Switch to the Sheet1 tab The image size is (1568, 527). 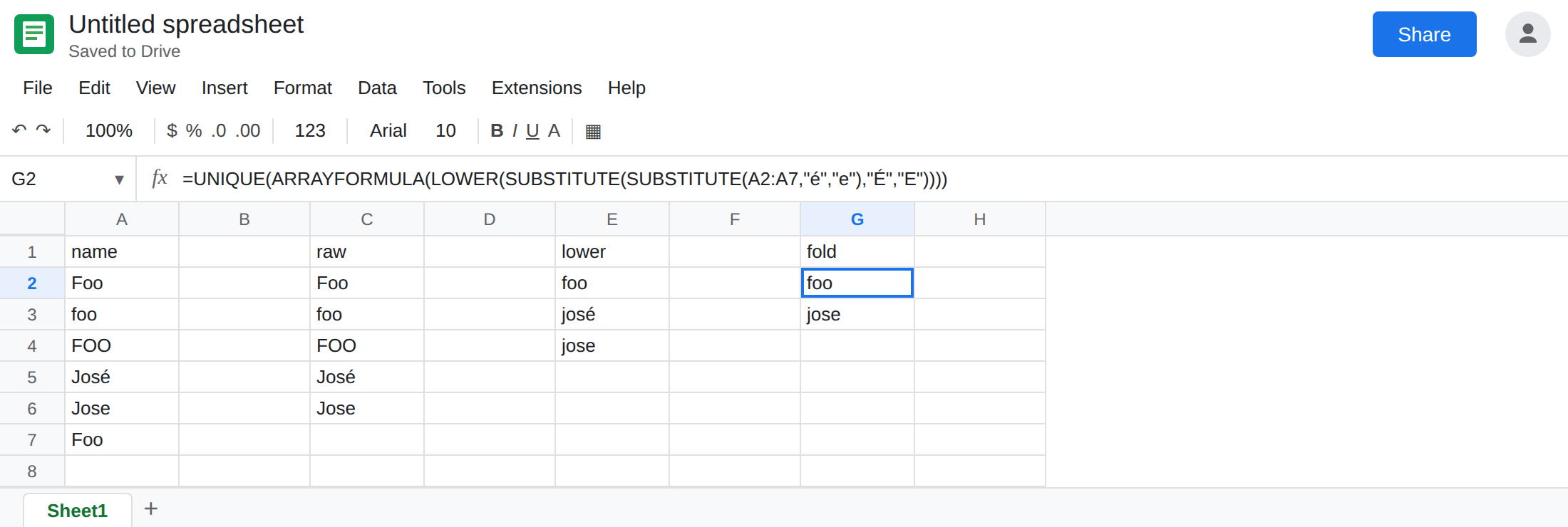(x=77, y=511)
